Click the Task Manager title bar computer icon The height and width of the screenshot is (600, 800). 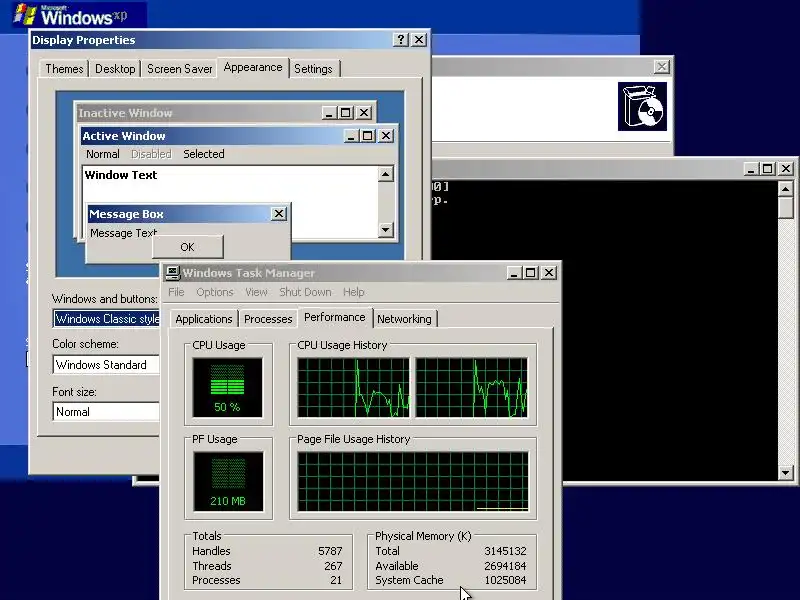[x=173, y=273]
